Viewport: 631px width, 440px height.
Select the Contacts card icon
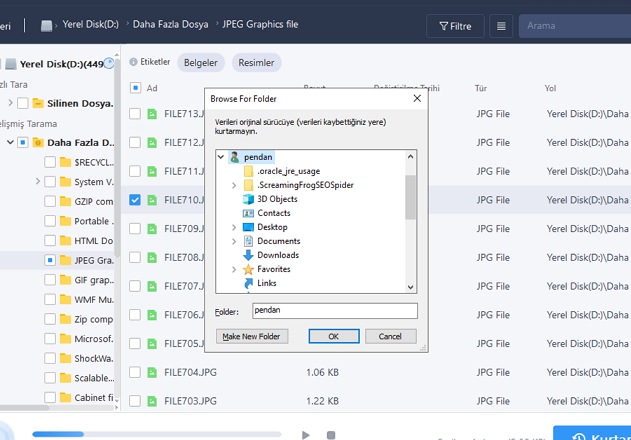pos(248,213)
